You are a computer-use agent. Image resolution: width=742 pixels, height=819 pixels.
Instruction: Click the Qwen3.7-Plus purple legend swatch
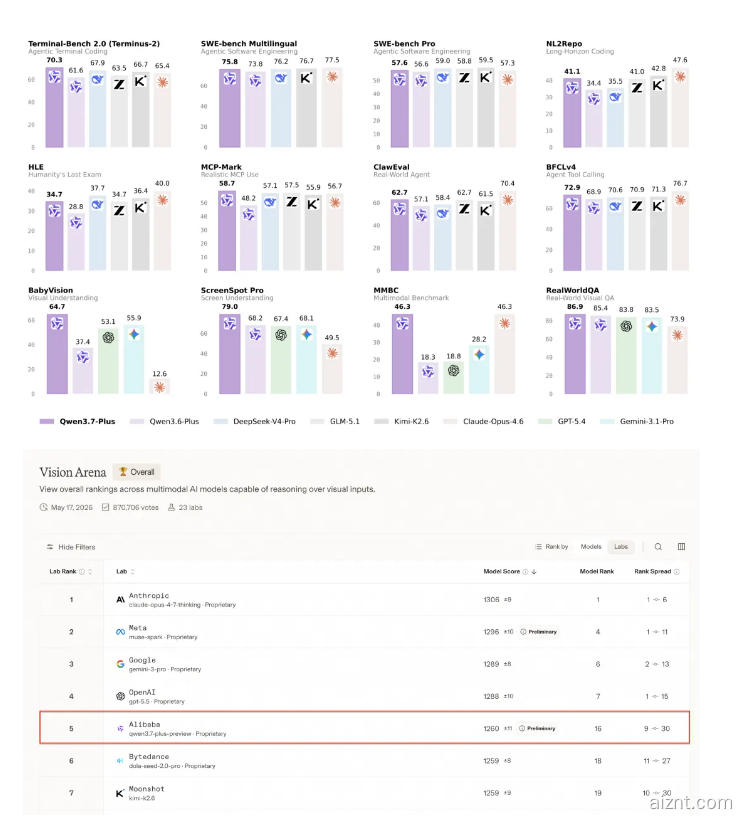pos(47,422)
